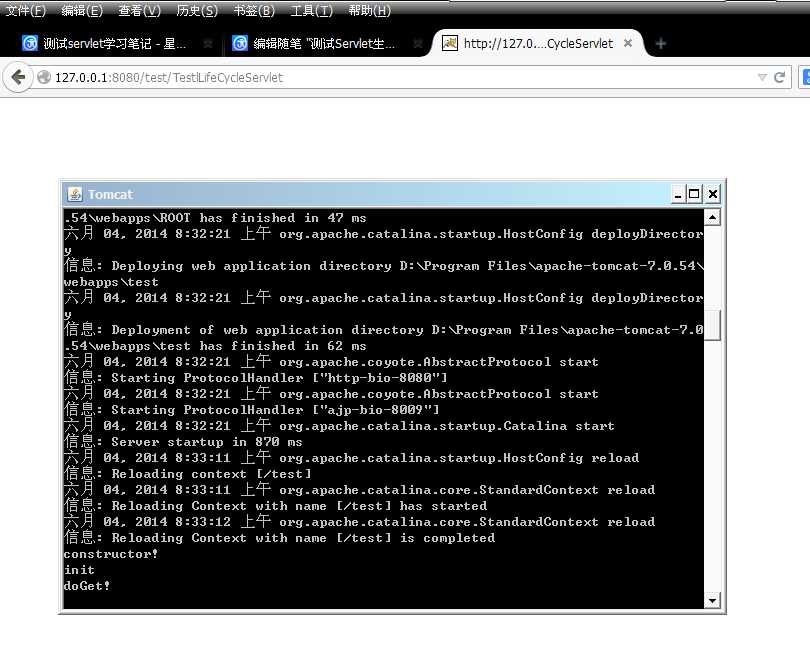Screen dimensions: 810x669
Task: Click the 'init' console output line
Action: 79,570
